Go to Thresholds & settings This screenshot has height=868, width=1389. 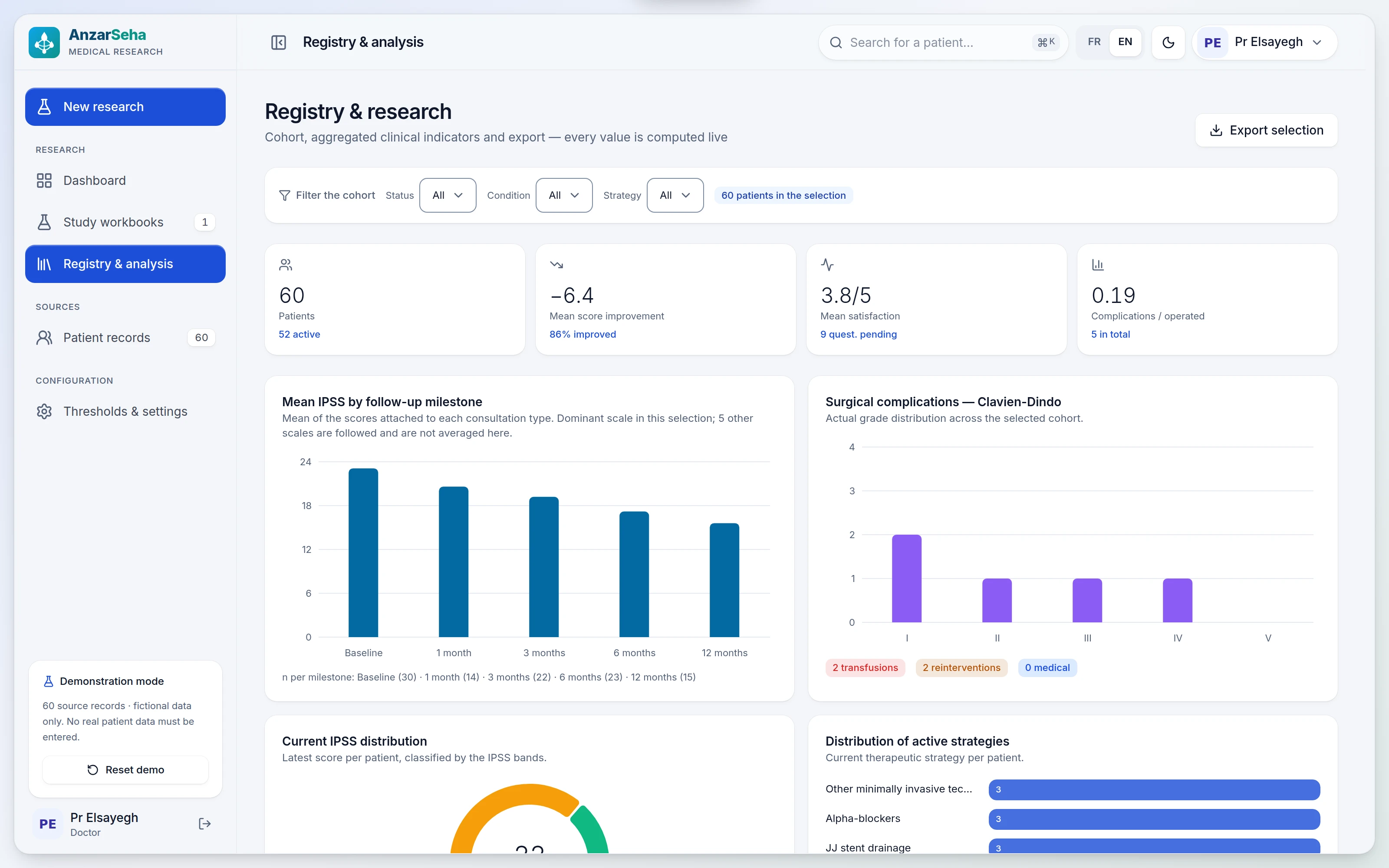click(125, 411)
